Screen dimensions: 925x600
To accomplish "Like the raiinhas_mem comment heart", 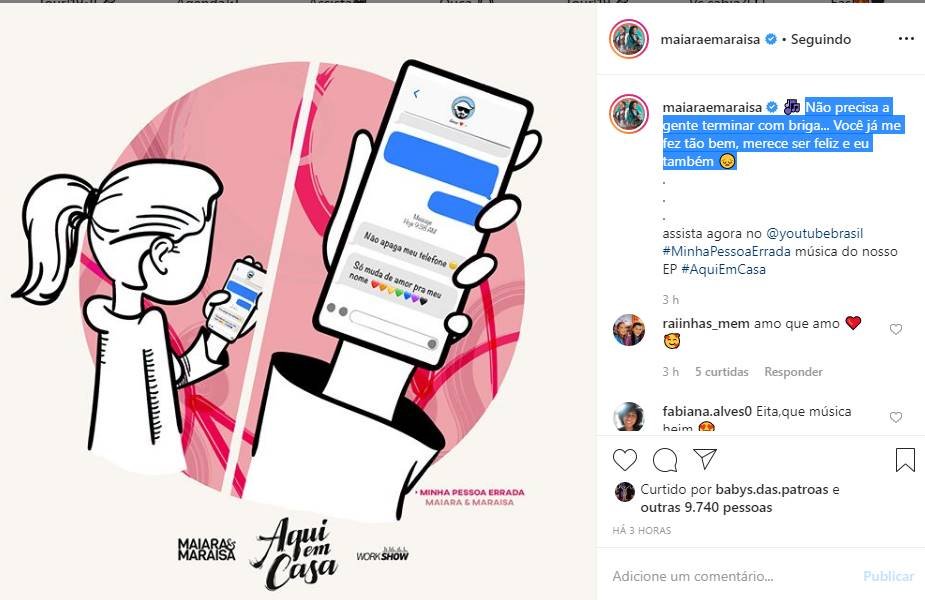I will (x=896, y=329).
